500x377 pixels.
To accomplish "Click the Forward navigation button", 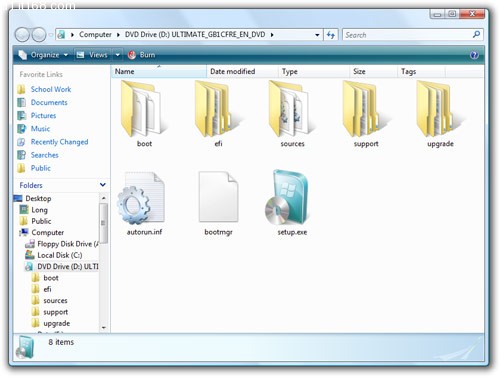I will tap(39, 35).
